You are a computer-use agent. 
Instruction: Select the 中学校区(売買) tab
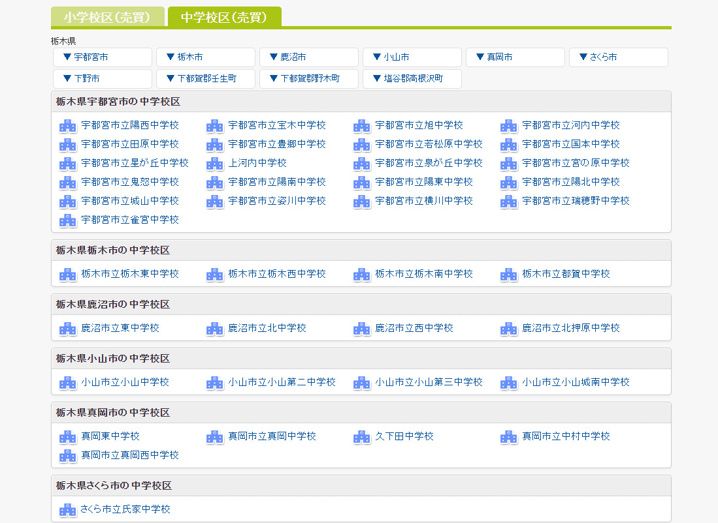click(224, 17)
